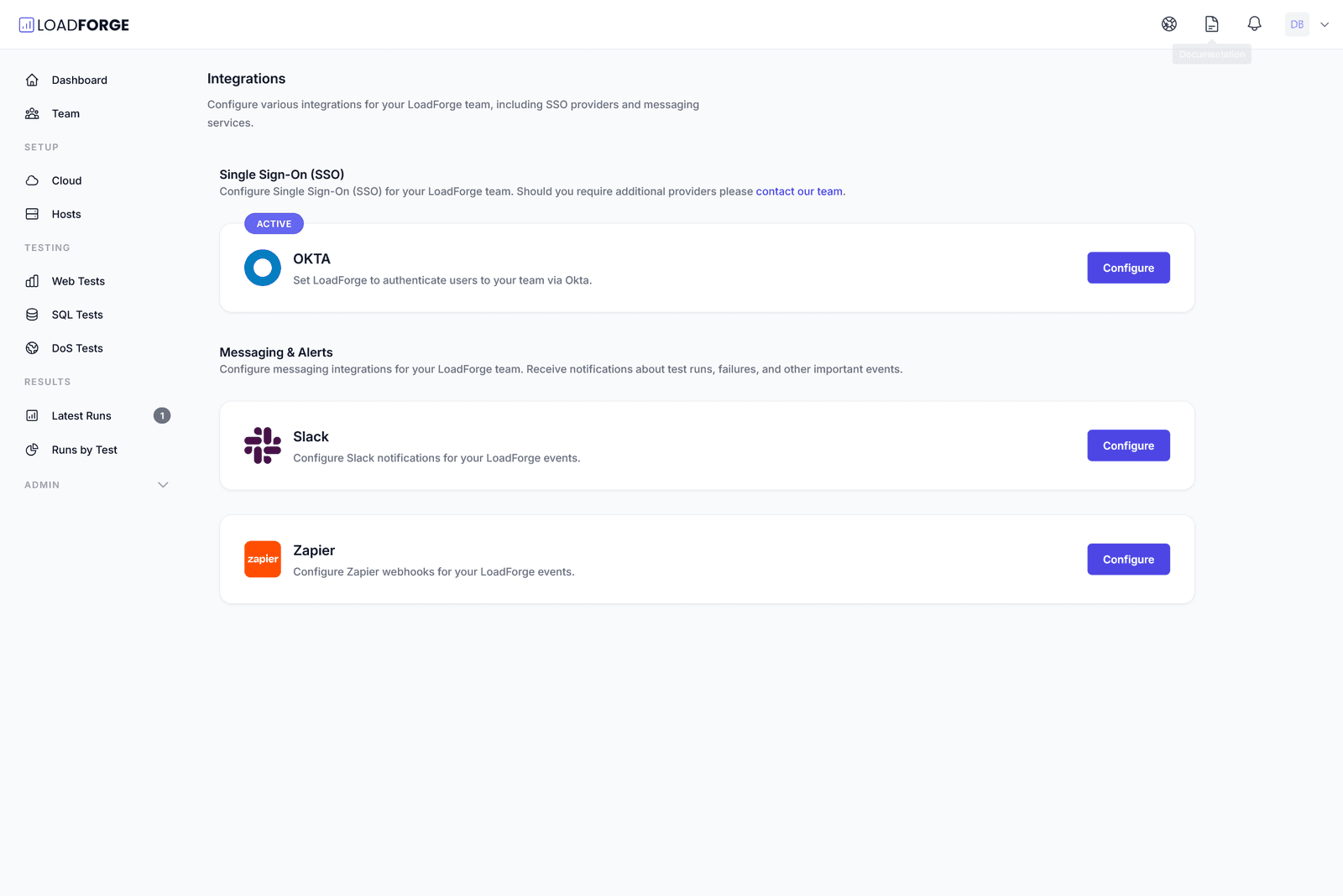Image resolution: width=1343 pixels, height=896 pixels.
Task: Open the account dropdown next to DB avatar
Action: click(x=1325, y=23)
